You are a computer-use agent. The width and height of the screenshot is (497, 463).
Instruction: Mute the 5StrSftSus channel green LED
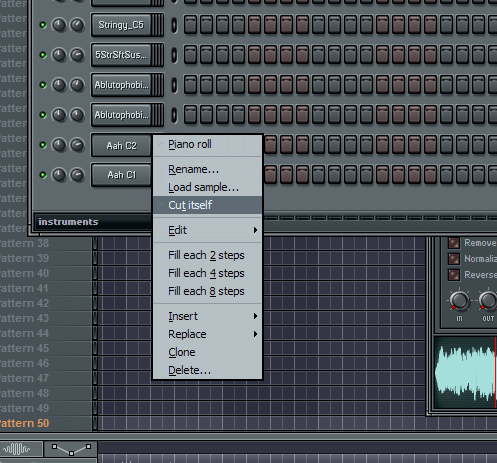coord(43,55)
